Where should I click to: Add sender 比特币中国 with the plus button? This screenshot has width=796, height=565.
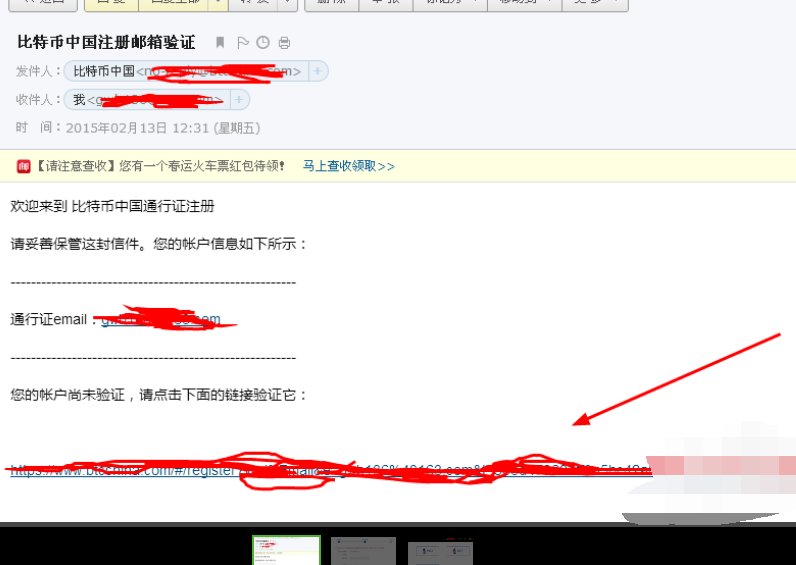coord(318,71)
